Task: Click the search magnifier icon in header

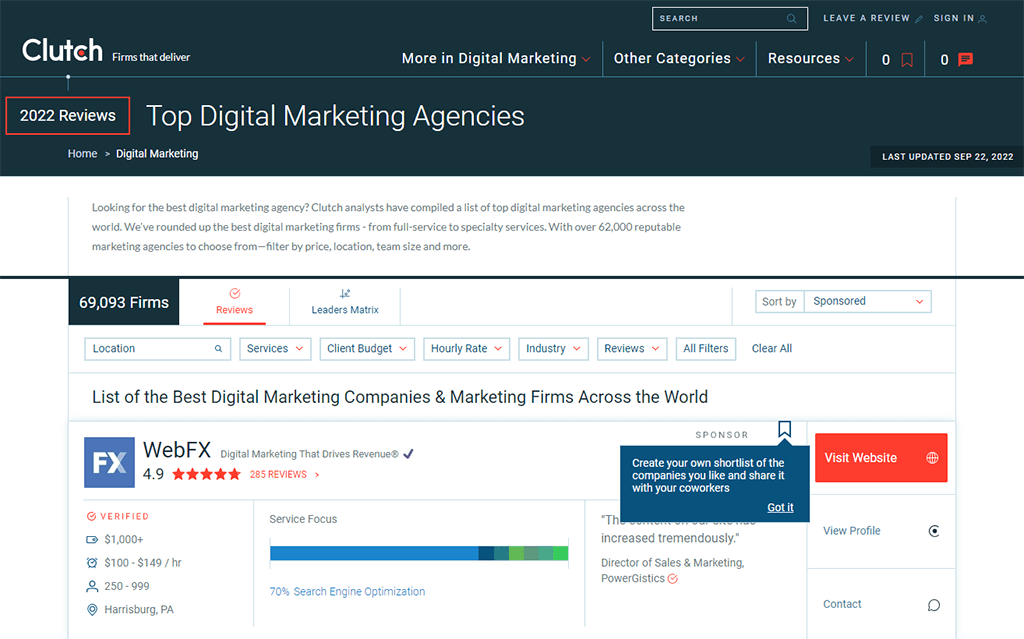Action: [792, 18]
